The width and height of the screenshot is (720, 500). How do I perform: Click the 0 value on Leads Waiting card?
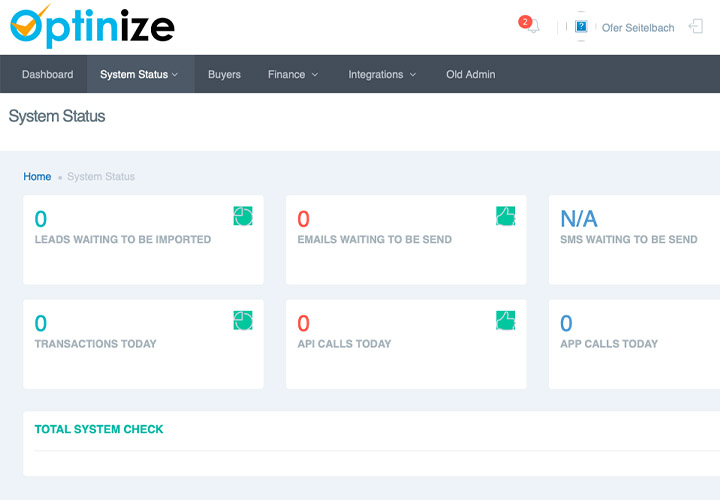(40, 219)
